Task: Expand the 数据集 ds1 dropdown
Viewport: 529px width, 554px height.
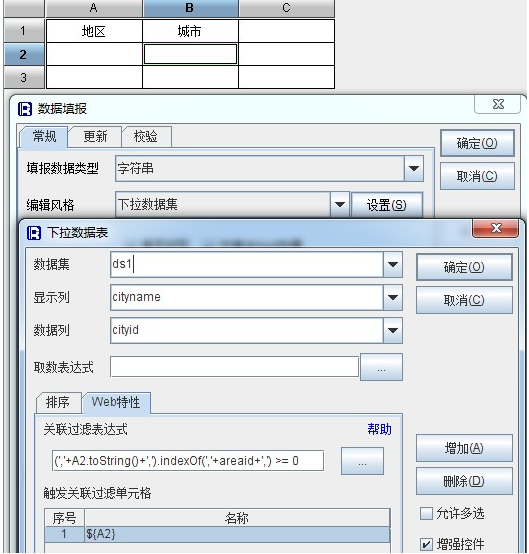Action: [393, 265]
